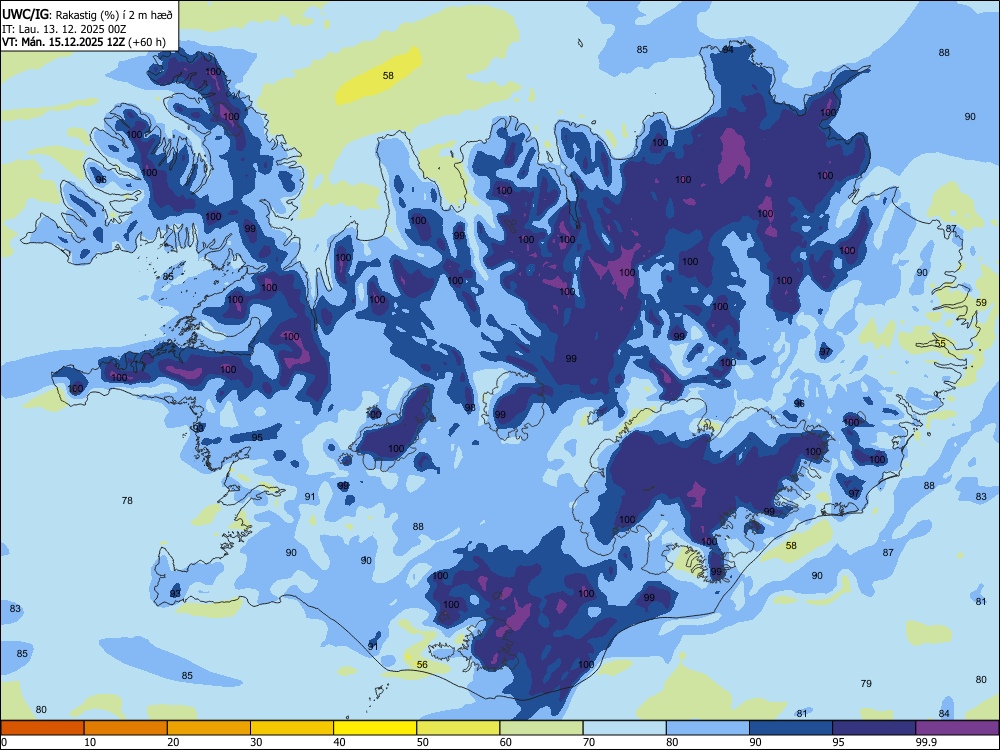
Task: Click the pale green 60–70 legend swatch
Action: pos(541,728)
